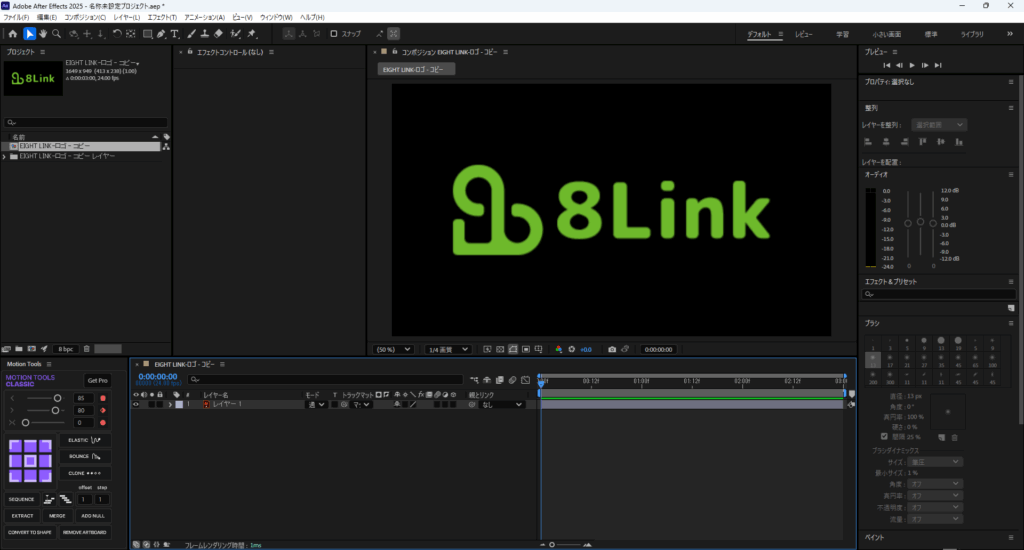The image size is (1024, 550).
Task: Click the Play button in Preview panel
Action: (x=912, y=65)
